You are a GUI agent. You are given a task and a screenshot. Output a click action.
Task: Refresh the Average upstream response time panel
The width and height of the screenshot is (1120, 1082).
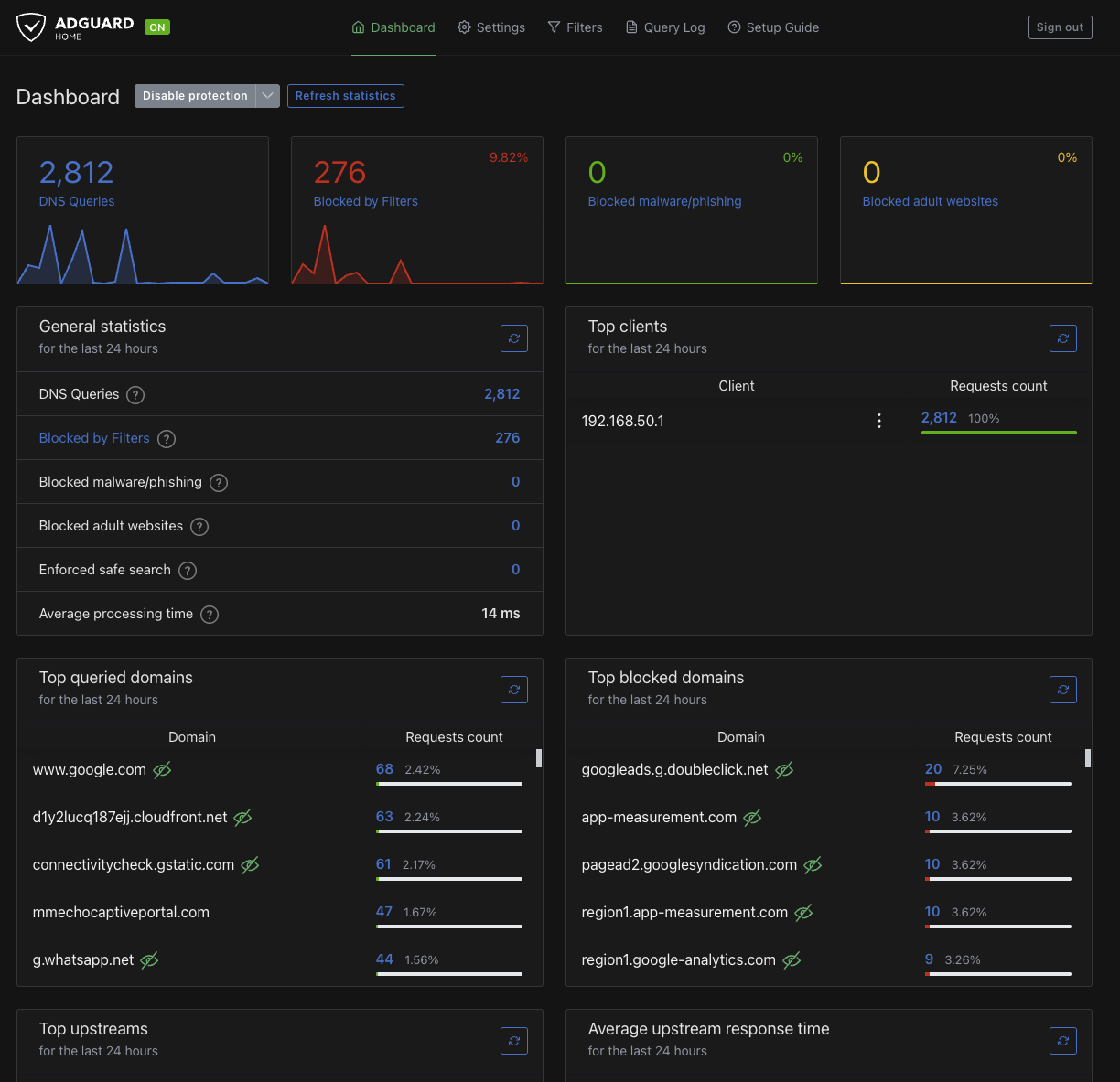1063,1041
